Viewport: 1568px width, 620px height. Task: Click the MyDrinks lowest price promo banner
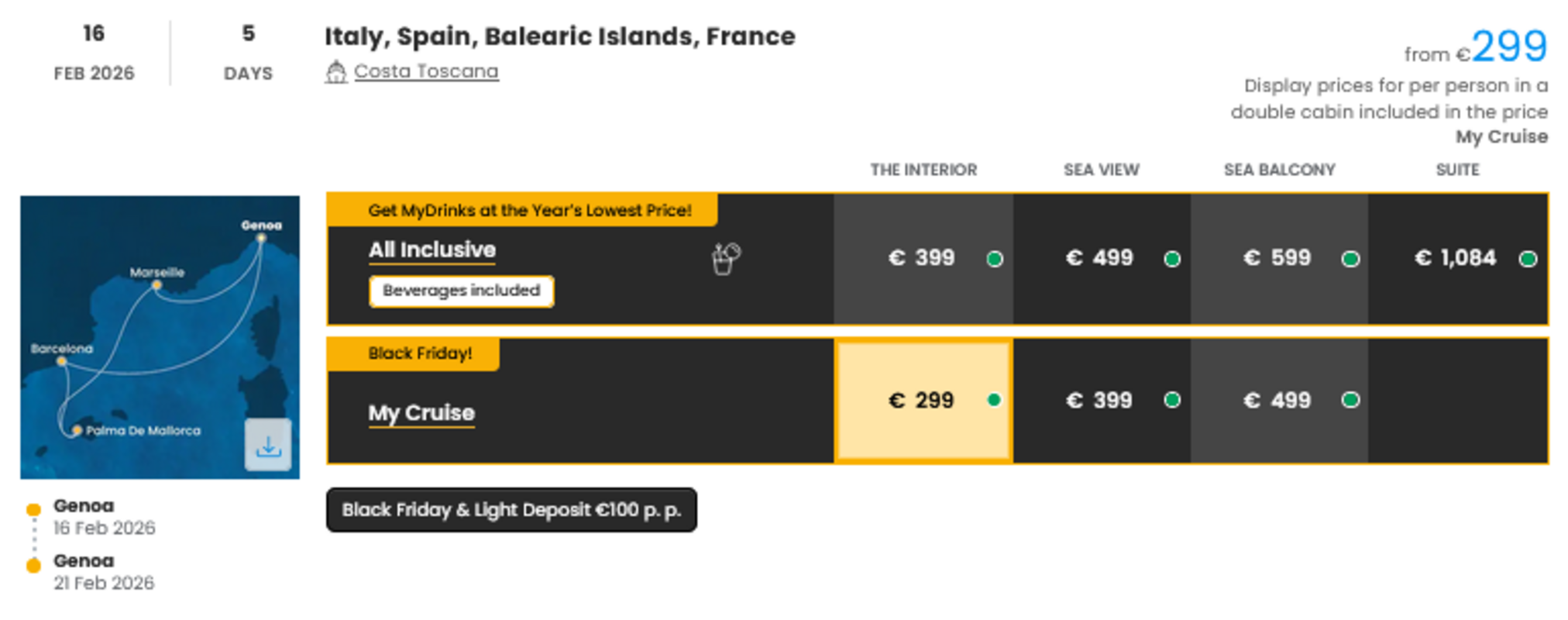pos(529,210)
